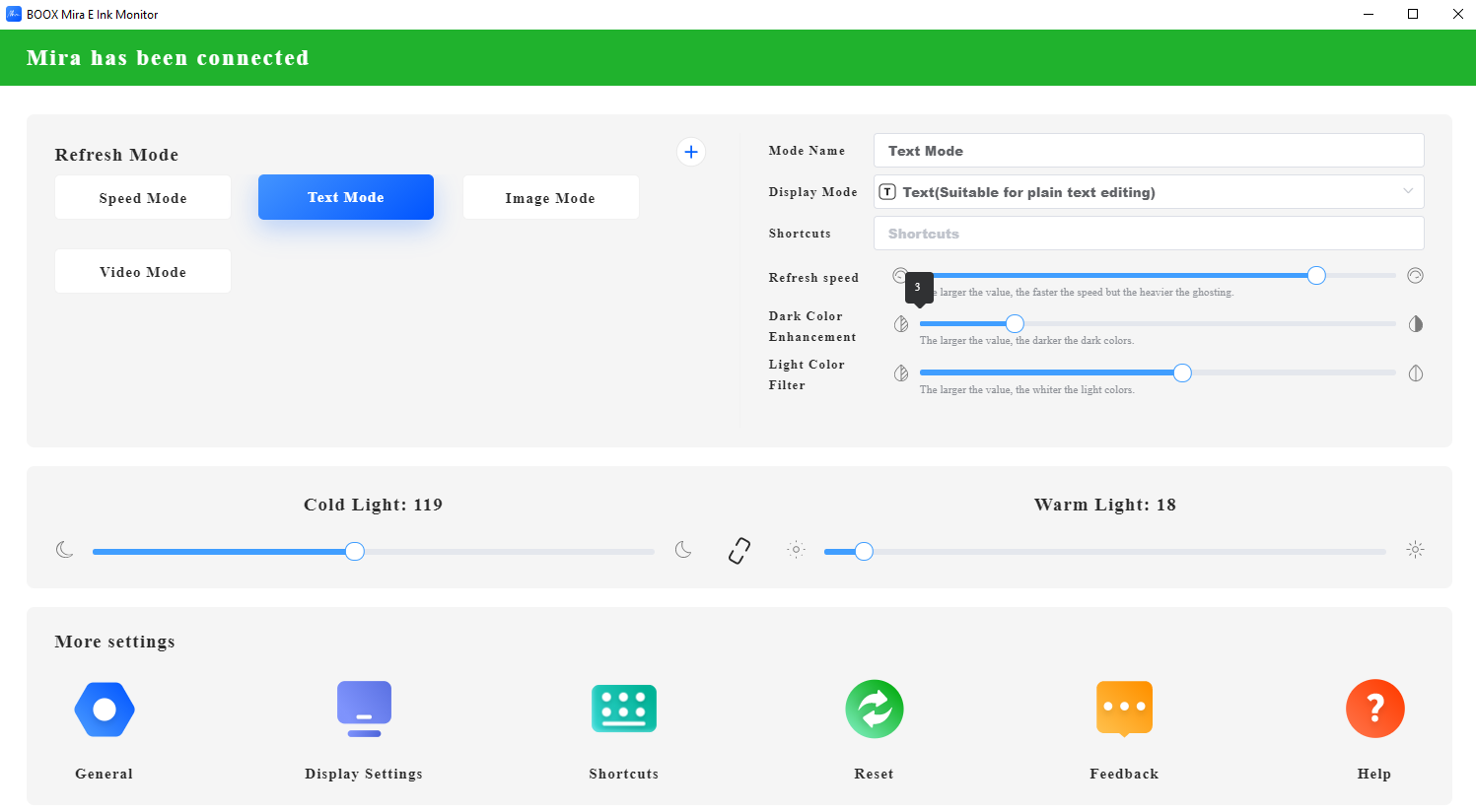Screen dimensions: 1476x812
Task: Click the Mode Name field showing Text Mode
Action: coord(1148,150)
